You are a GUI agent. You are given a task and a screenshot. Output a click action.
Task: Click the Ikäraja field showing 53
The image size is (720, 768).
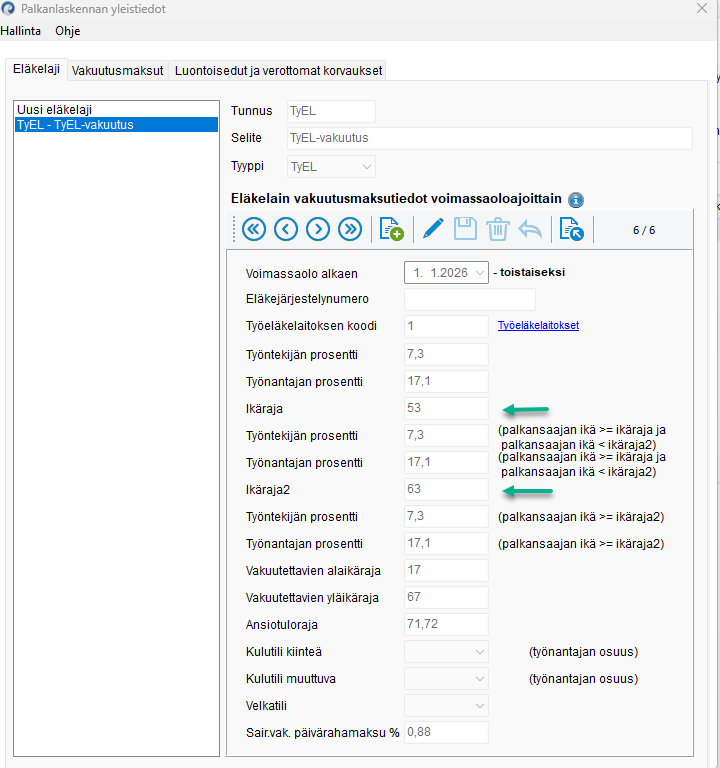pyautogui.click(x=446, y=408)
